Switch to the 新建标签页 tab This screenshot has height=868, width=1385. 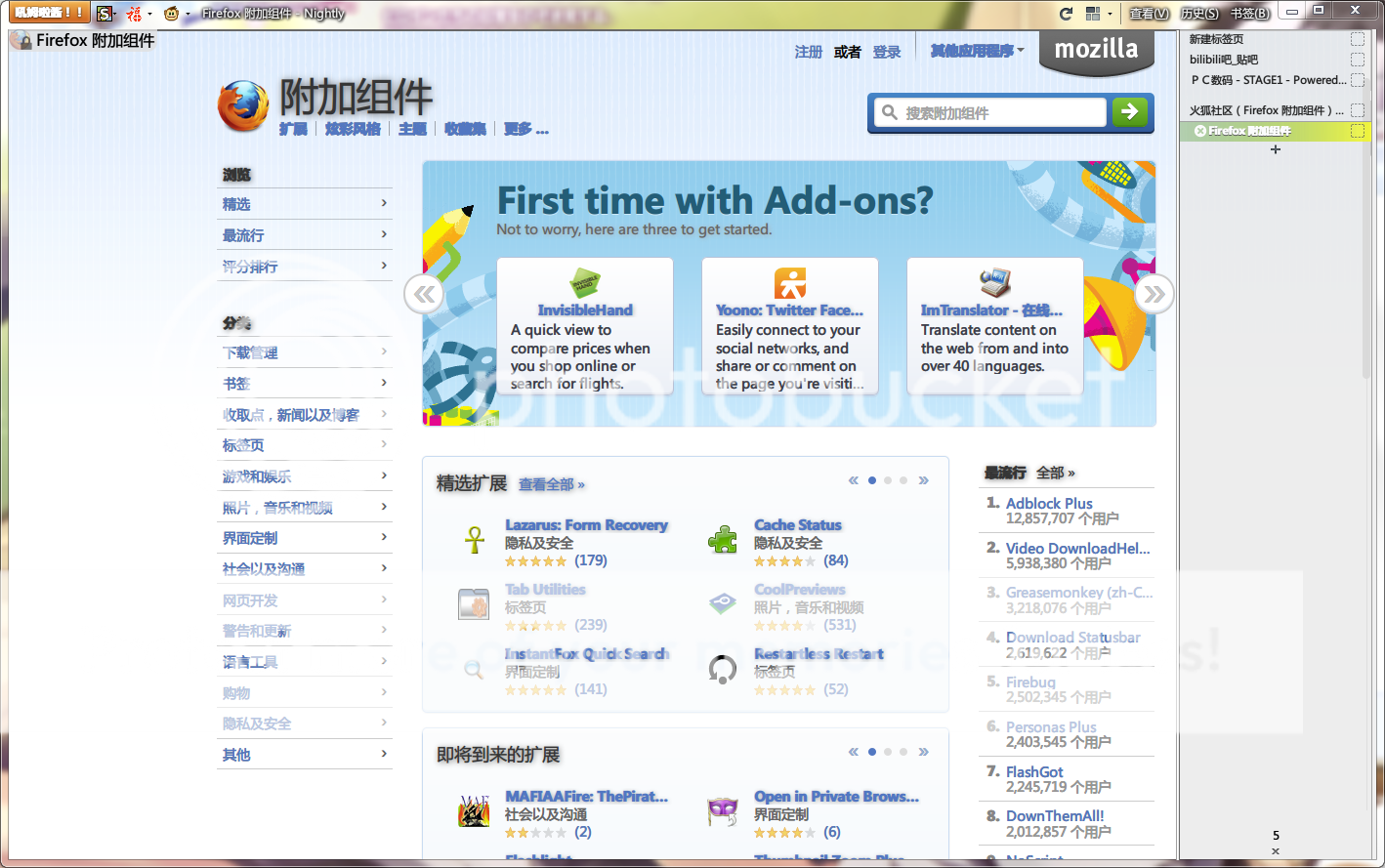click(1275, 39)
